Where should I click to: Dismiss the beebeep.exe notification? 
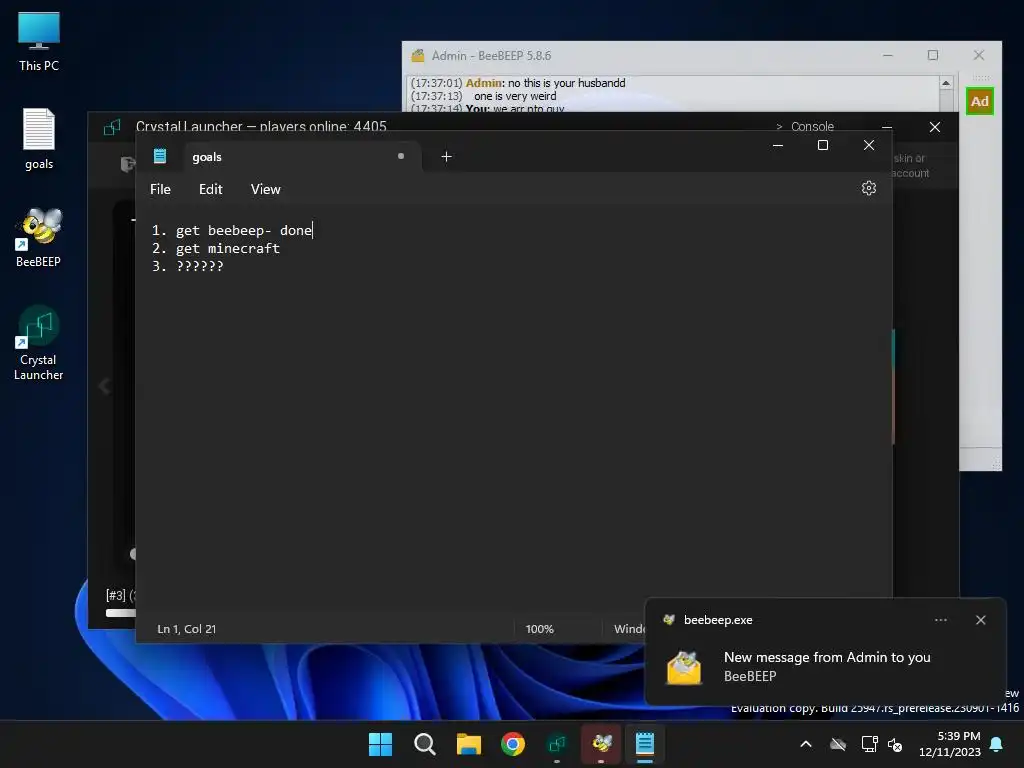pos(980,620)
